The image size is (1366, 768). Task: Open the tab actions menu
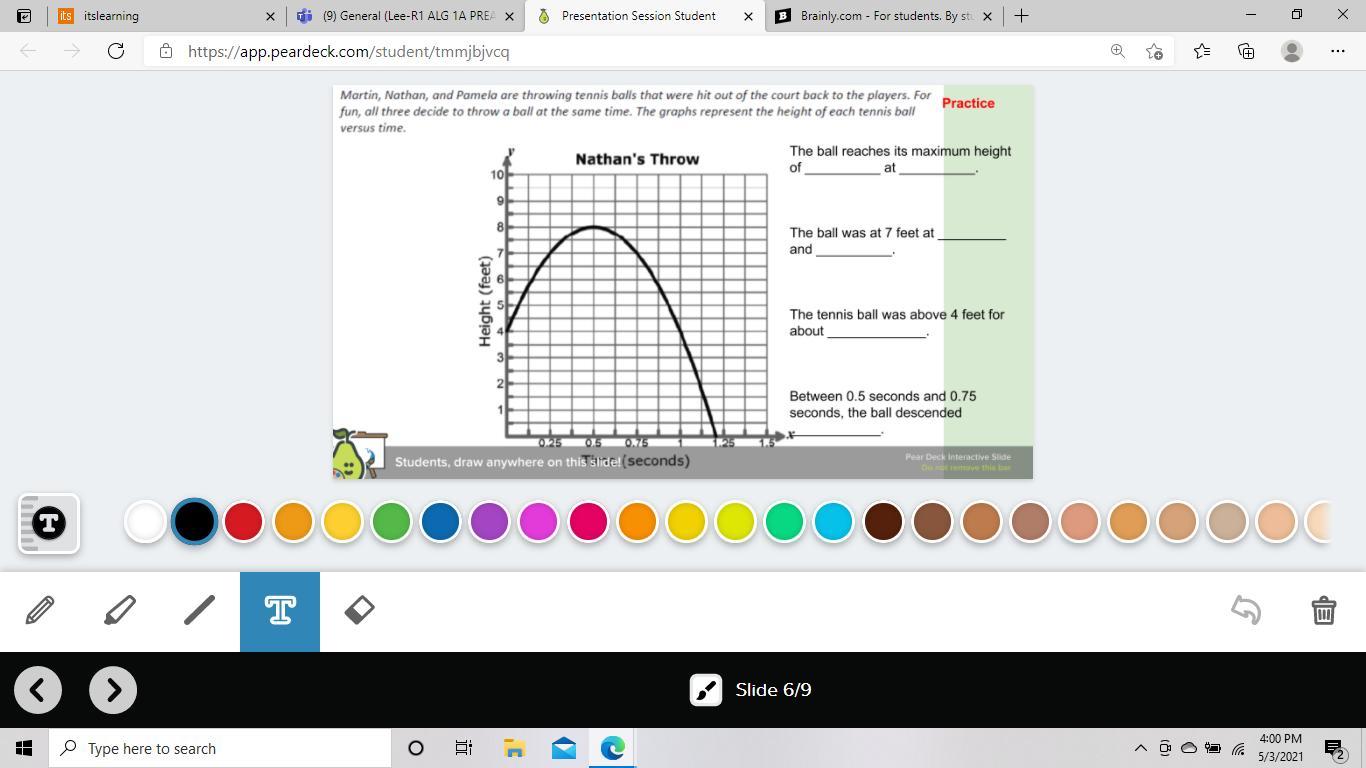[x=24, y=16]
